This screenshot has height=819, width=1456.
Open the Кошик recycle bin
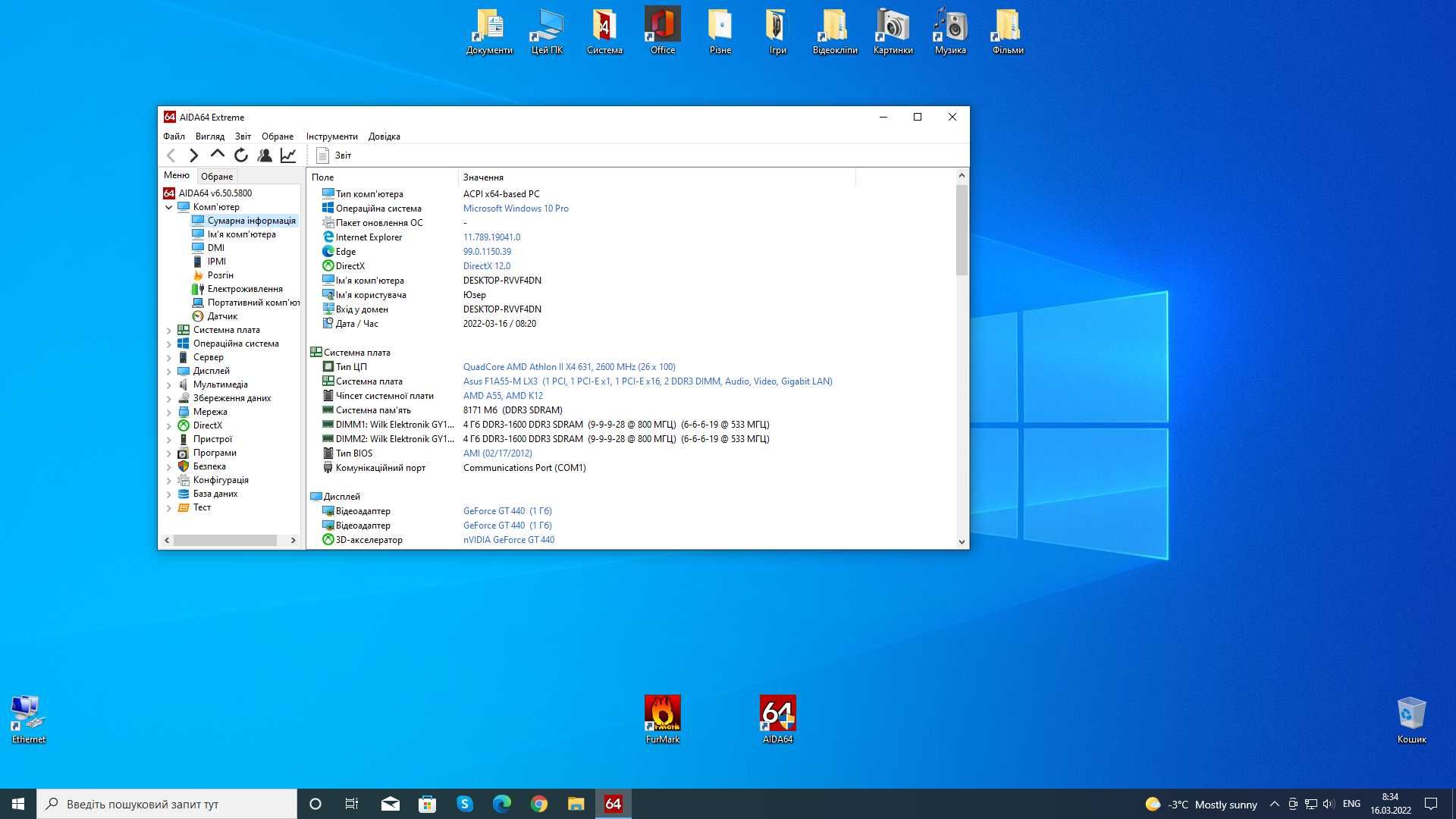point(1411,720)
